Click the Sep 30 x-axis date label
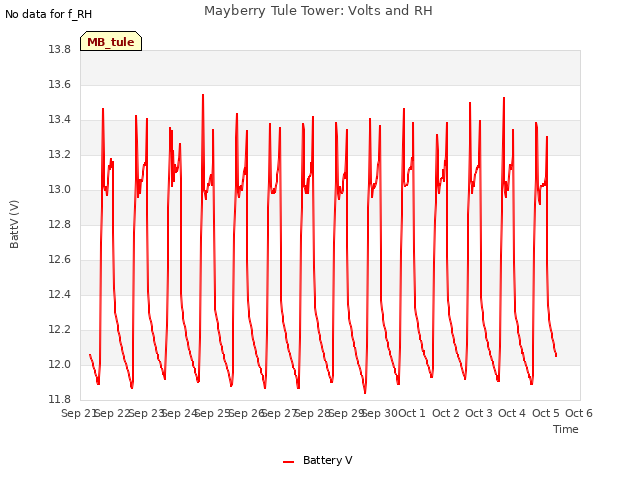Screen dimensions: 640x480 380,413
